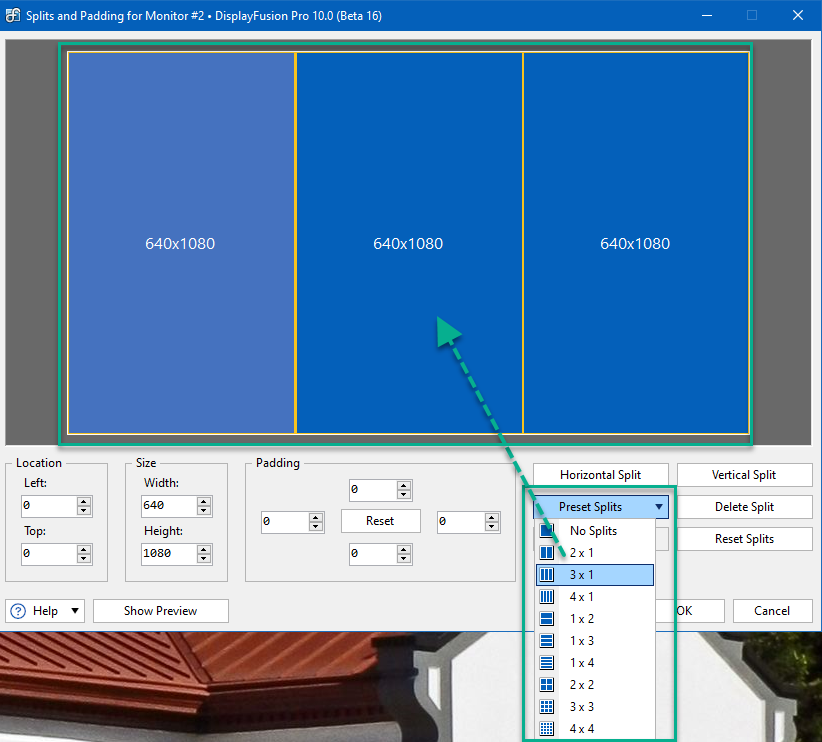822x742 pixels.
Task: Decrease the Location Top value
Action: [x=84, y=559]
